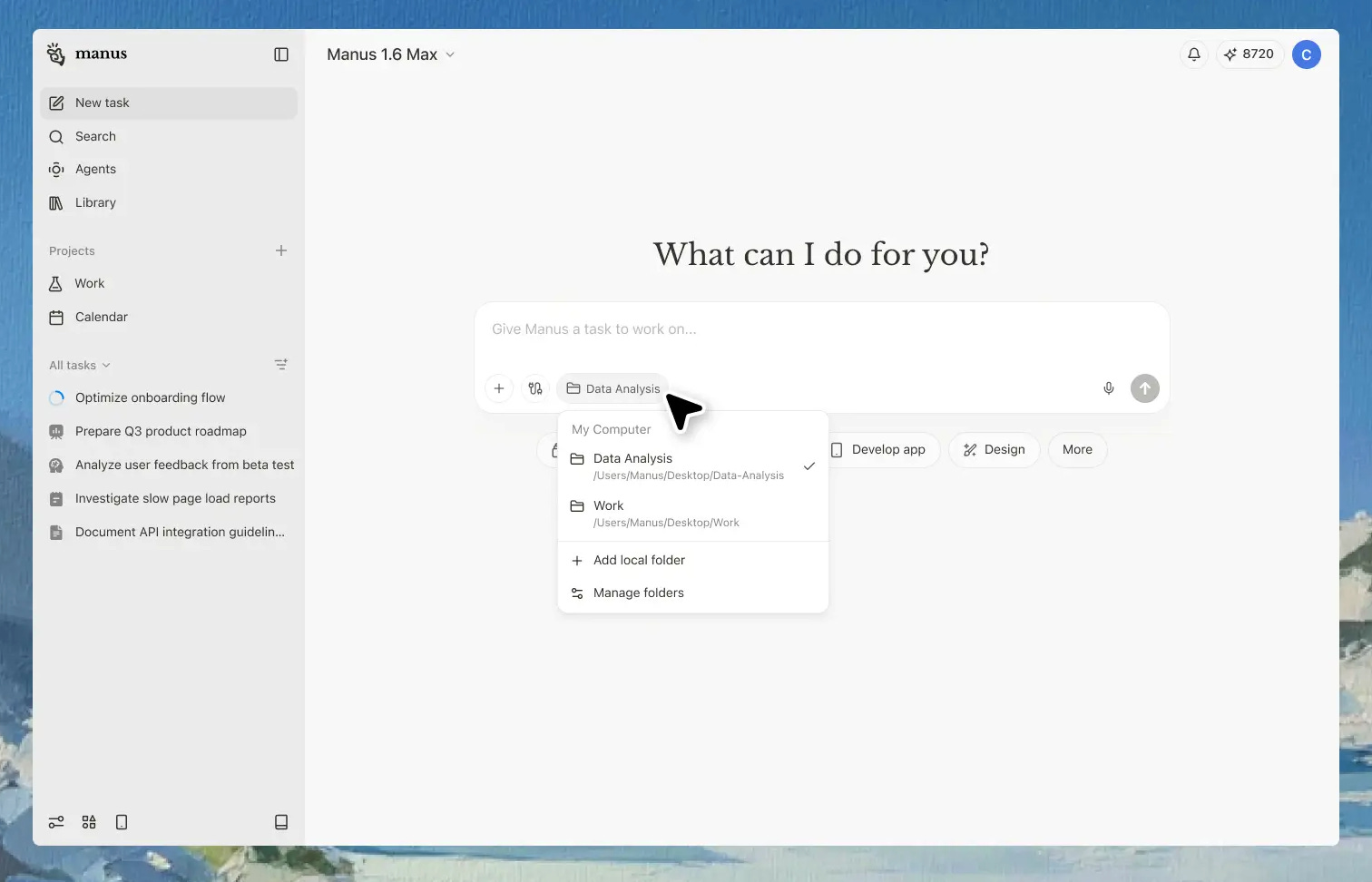Expand the Manus 1.6 Max model dropdown

tap(391, 54)
